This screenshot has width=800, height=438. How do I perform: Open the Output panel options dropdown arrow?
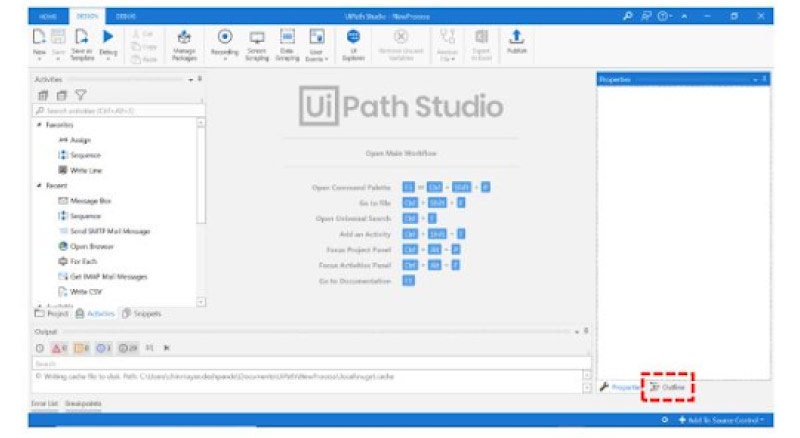click(x=577, y=332)
